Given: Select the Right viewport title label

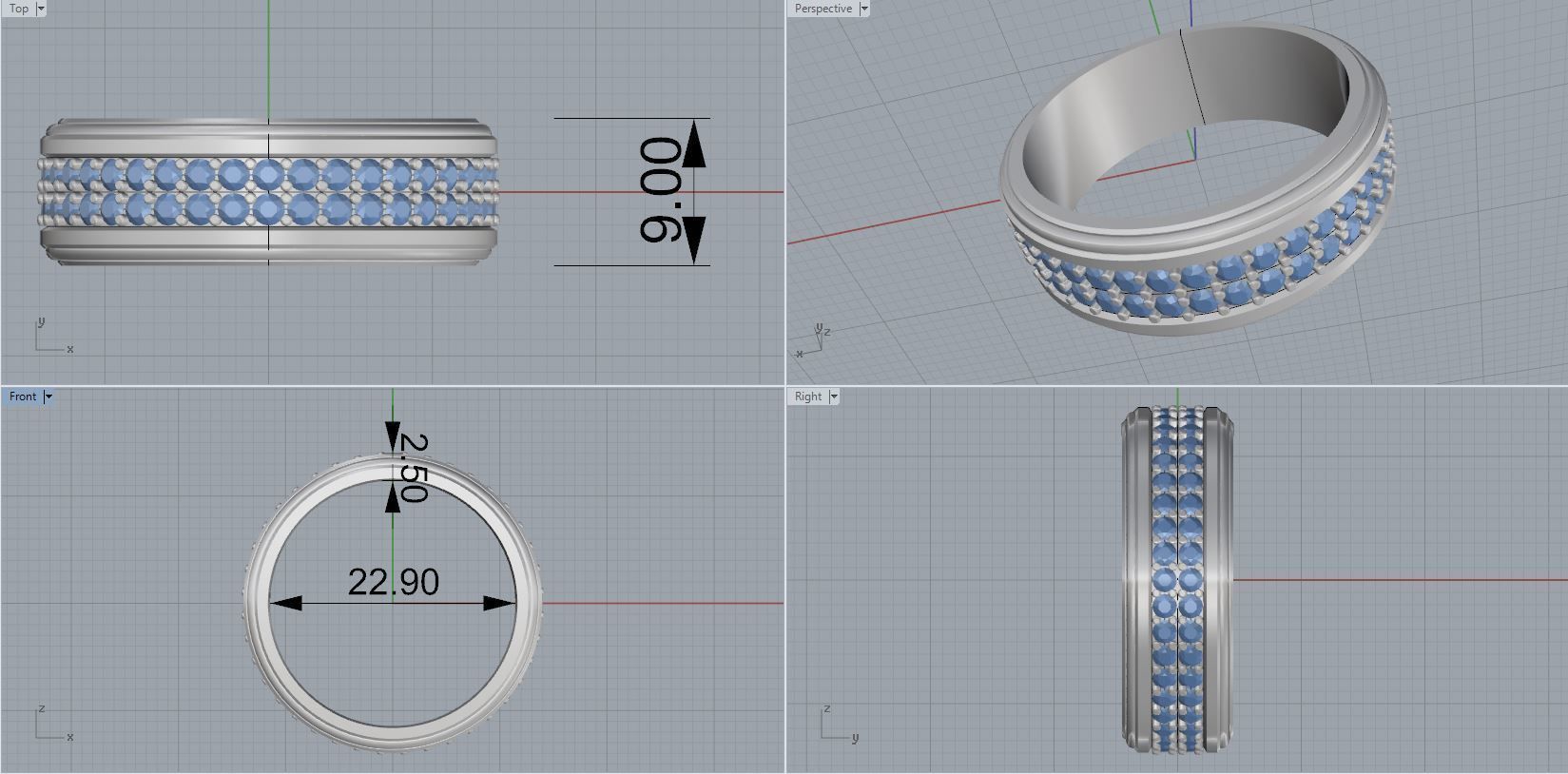Looking at the screenshot, I should tap(808, 397).
